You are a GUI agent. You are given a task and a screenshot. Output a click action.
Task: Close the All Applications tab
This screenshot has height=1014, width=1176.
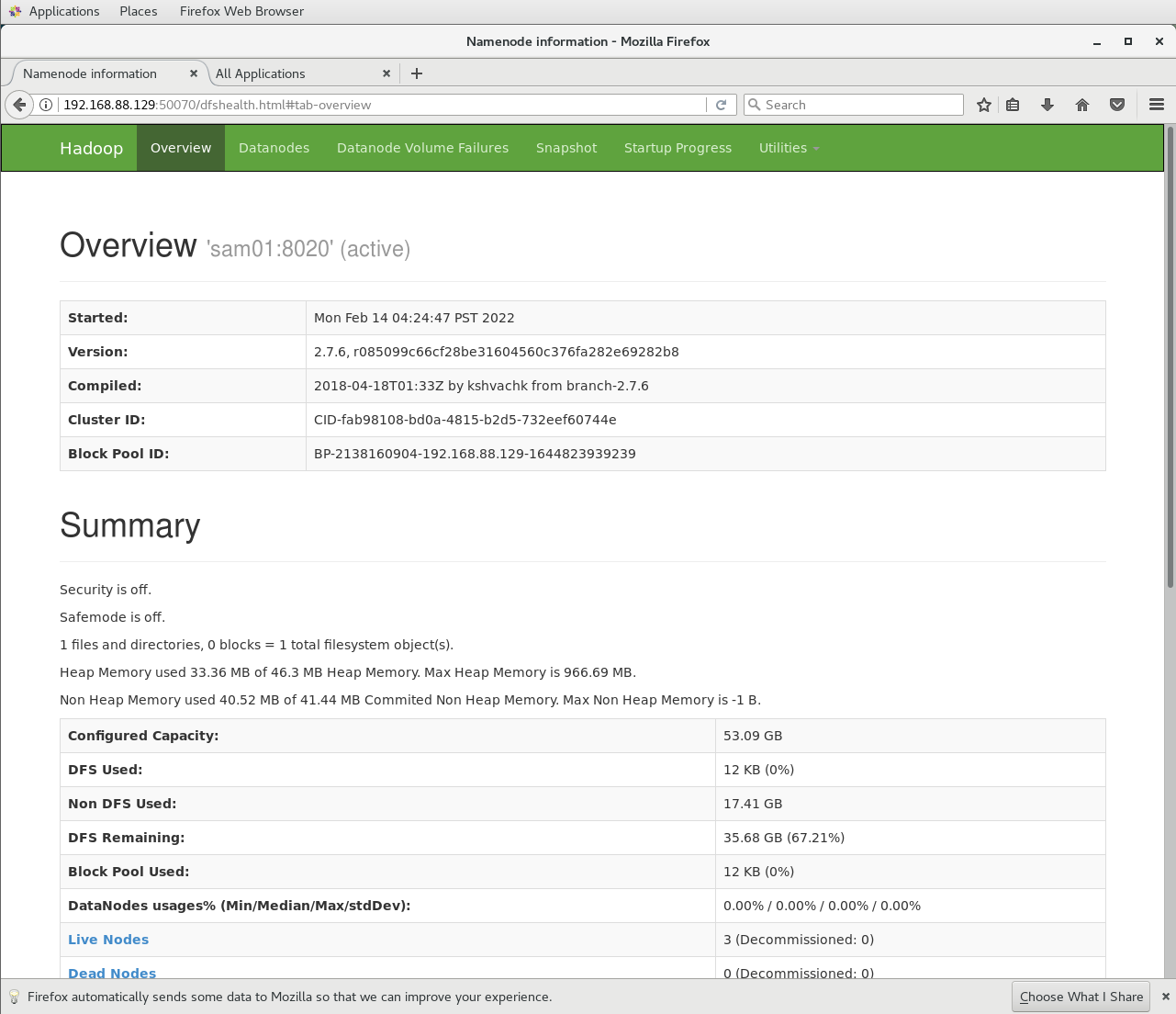386,73
